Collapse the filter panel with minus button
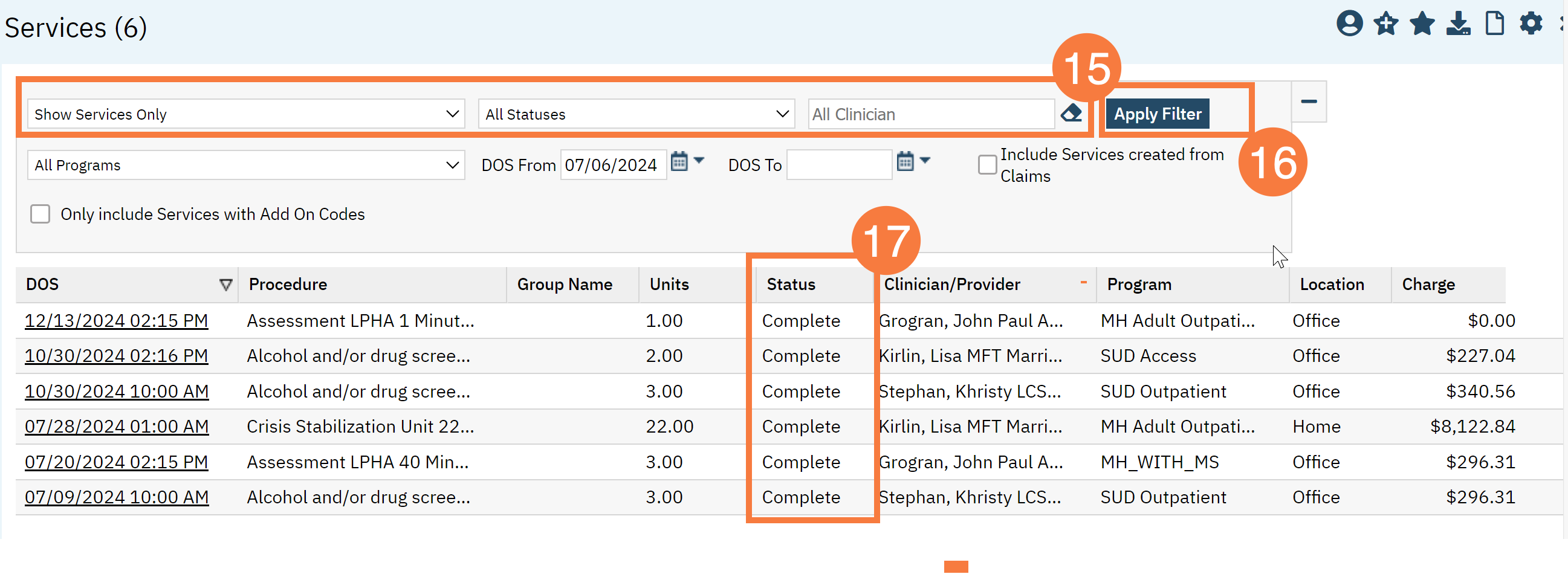1568x574 pixels. tap(1309, 102)
